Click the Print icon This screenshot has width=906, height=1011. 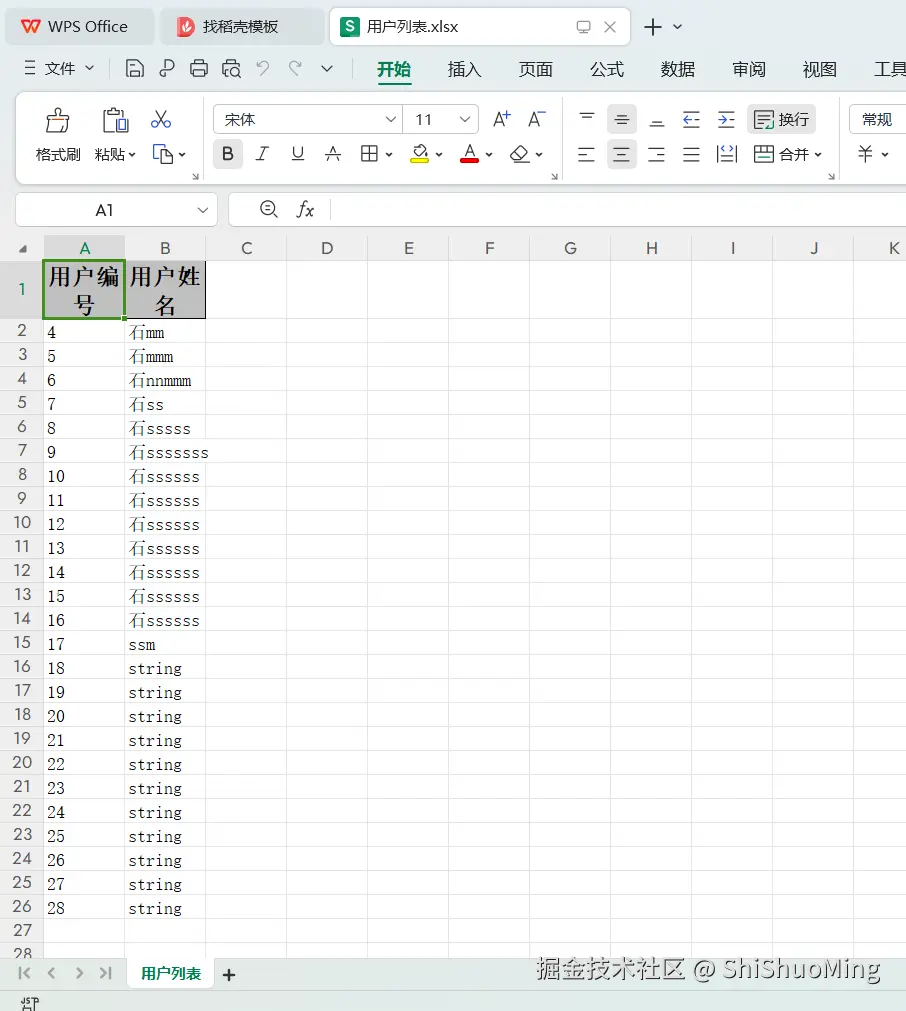pyautogui.click(x=199, y=68)
